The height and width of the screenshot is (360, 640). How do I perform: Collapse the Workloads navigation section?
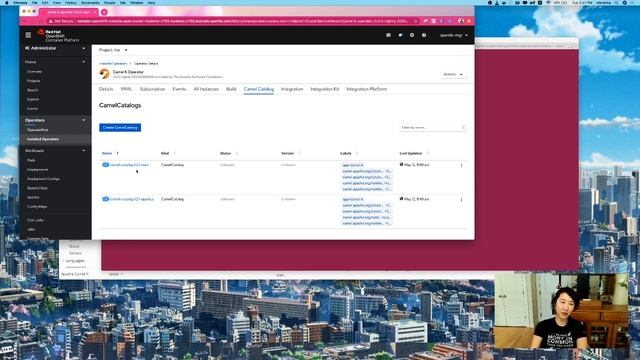55,151
